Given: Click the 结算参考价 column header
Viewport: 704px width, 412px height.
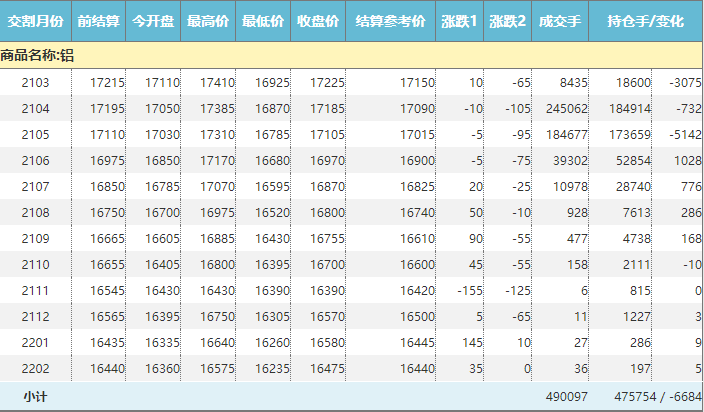Looking at the screenshot, I should [x=391, y=21].
